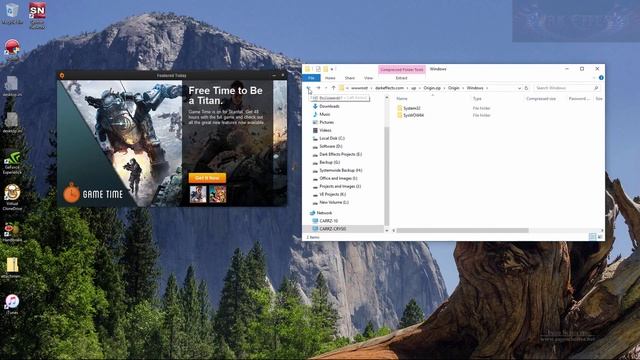
Task: Select Projects and Images (J:) drive
Action: [337, 187]
